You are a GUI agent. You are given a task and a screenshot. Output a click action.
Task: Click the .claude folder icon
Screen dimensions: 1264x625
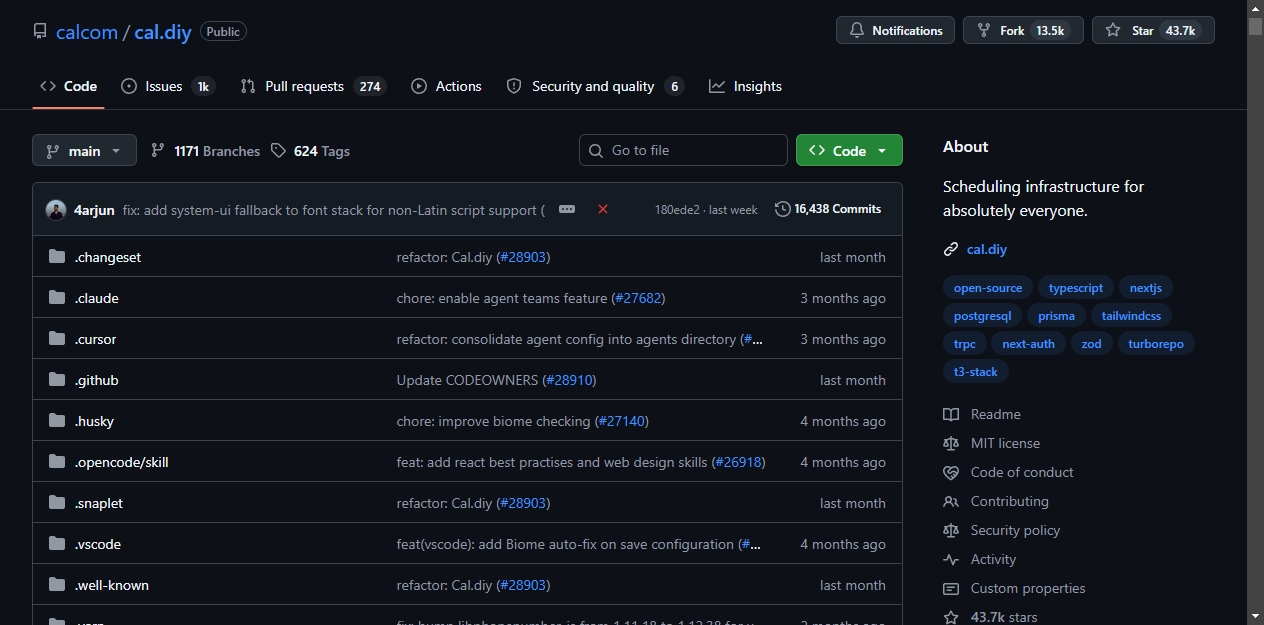57,298
